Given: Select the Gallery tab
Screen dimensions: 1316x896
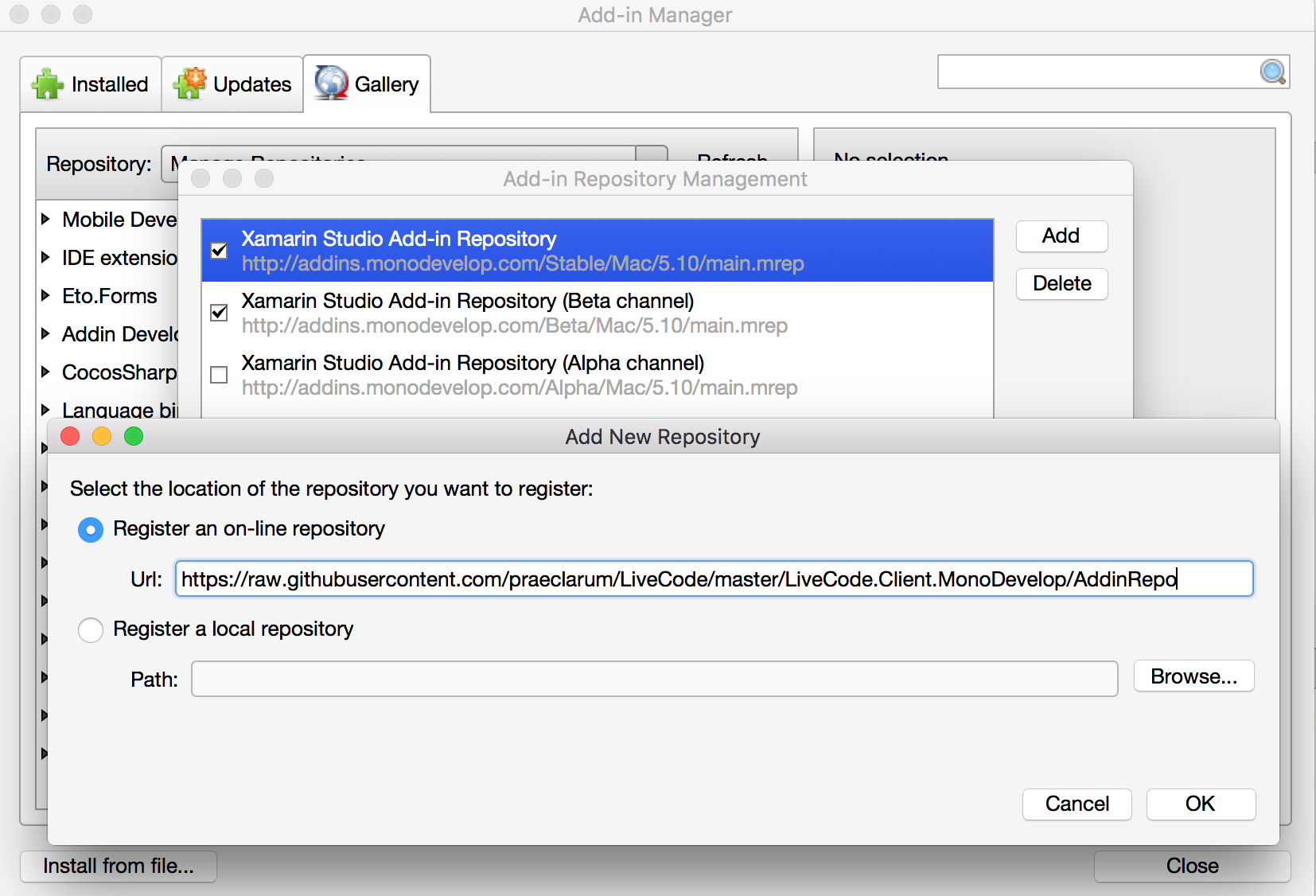Looking at the screenshot, I should (x=368, y=84).
